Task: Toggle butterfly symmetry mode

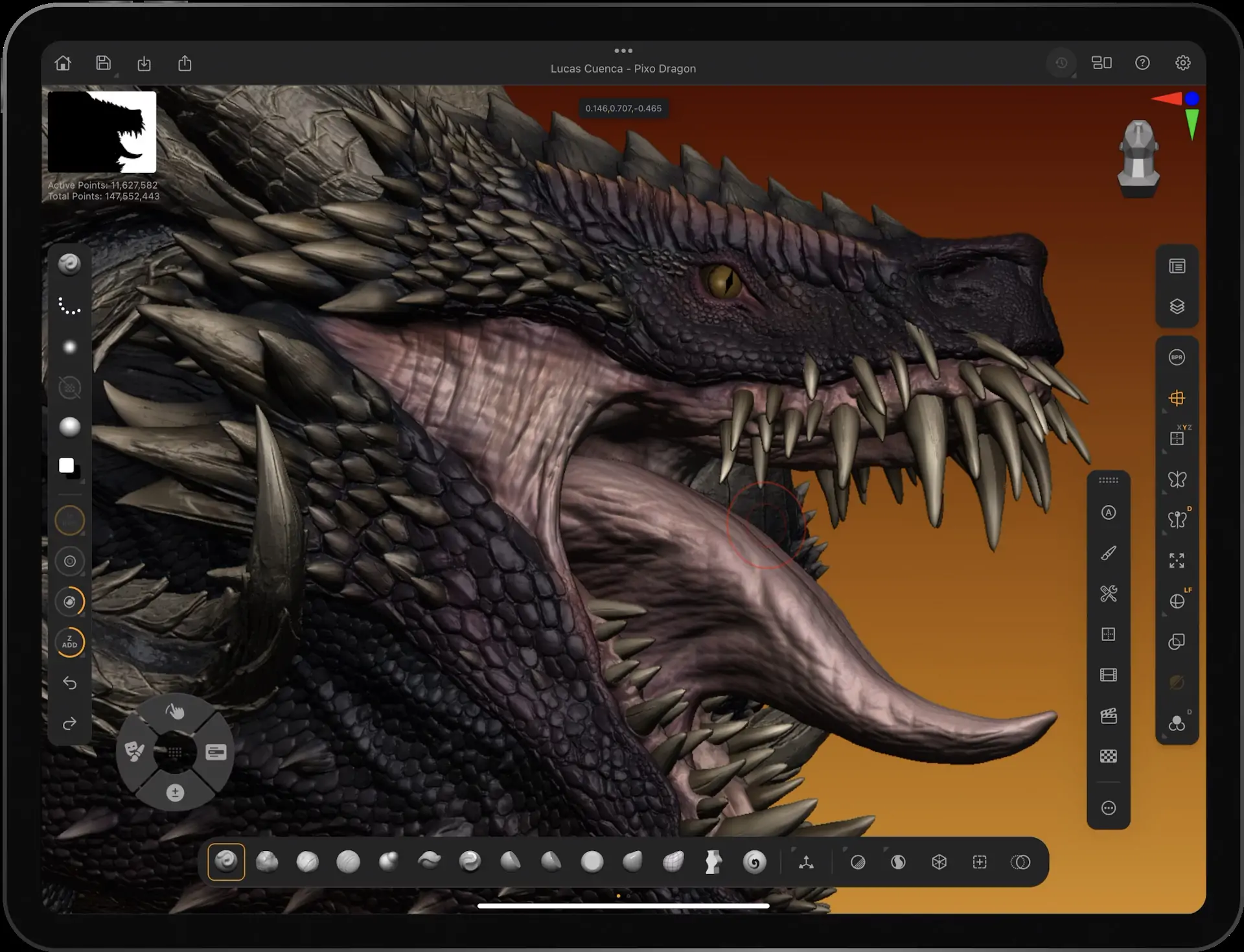Action: (1177, 480)
